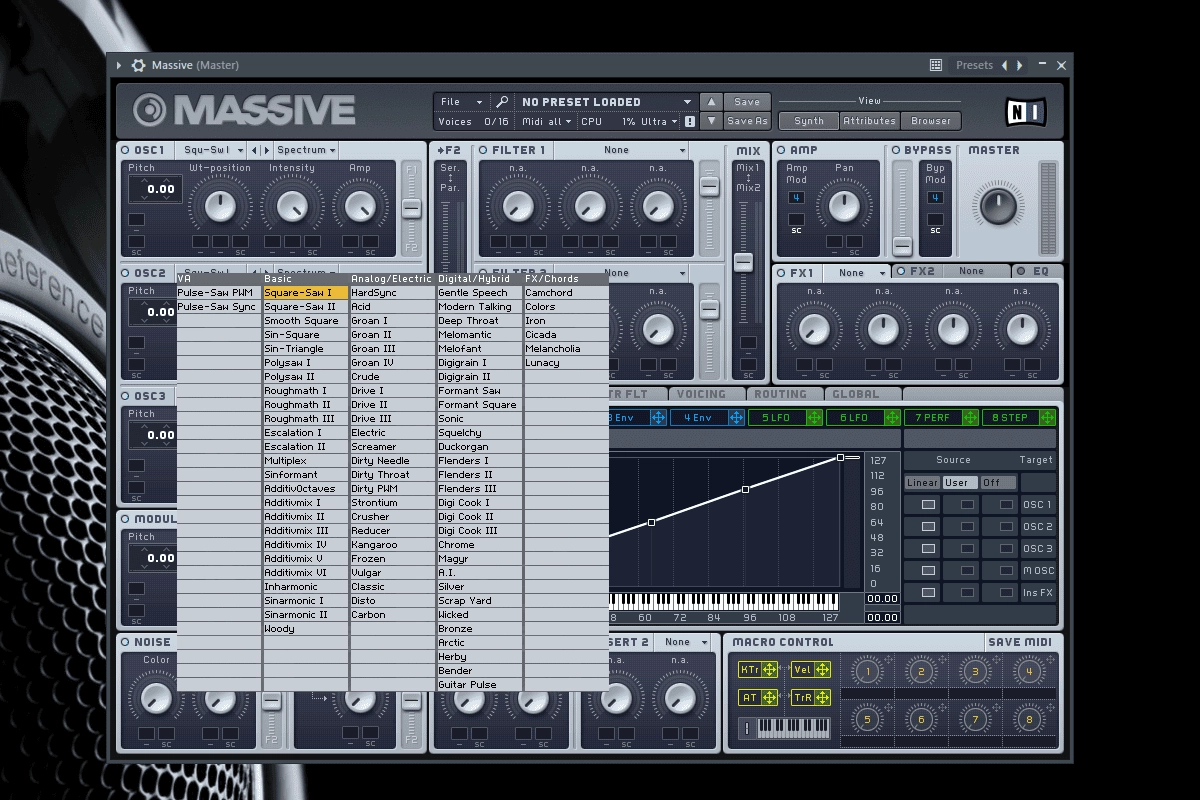Click the Save button
This screenshot has height=800, width=1200.
[x=747, y=102]
